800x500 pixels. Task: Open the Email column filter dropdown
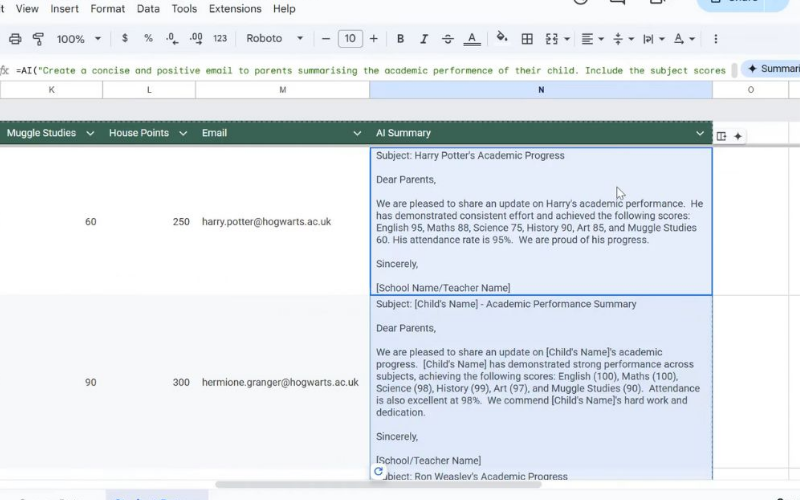click(357, 133)
